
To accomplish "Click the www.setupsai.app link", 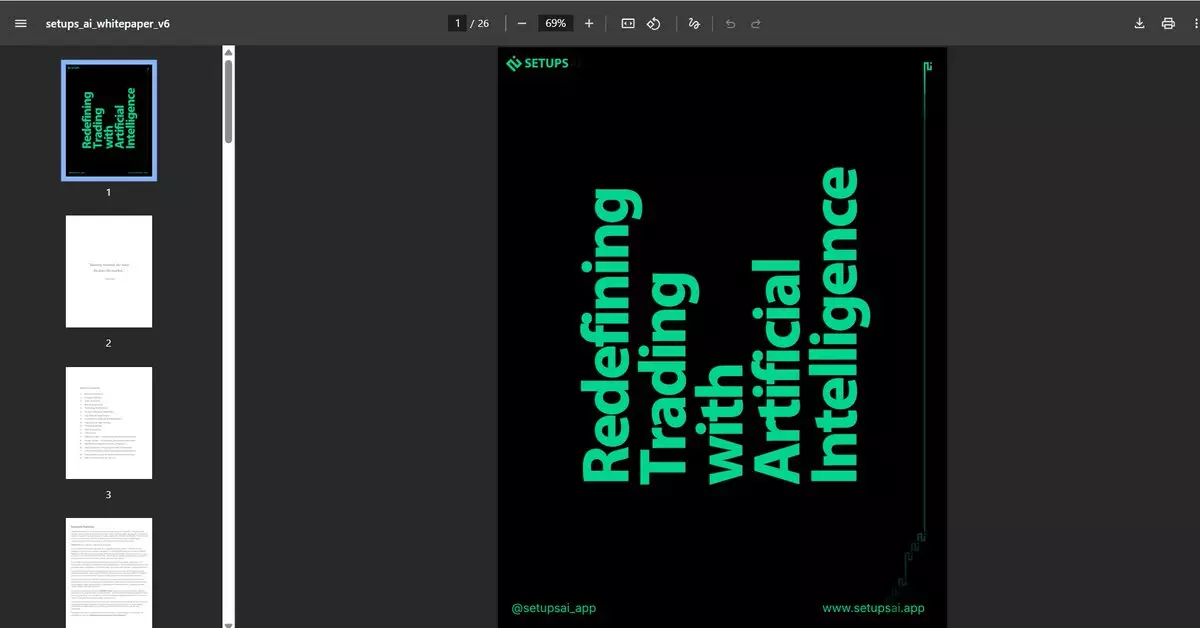I will tap(872, 608).
